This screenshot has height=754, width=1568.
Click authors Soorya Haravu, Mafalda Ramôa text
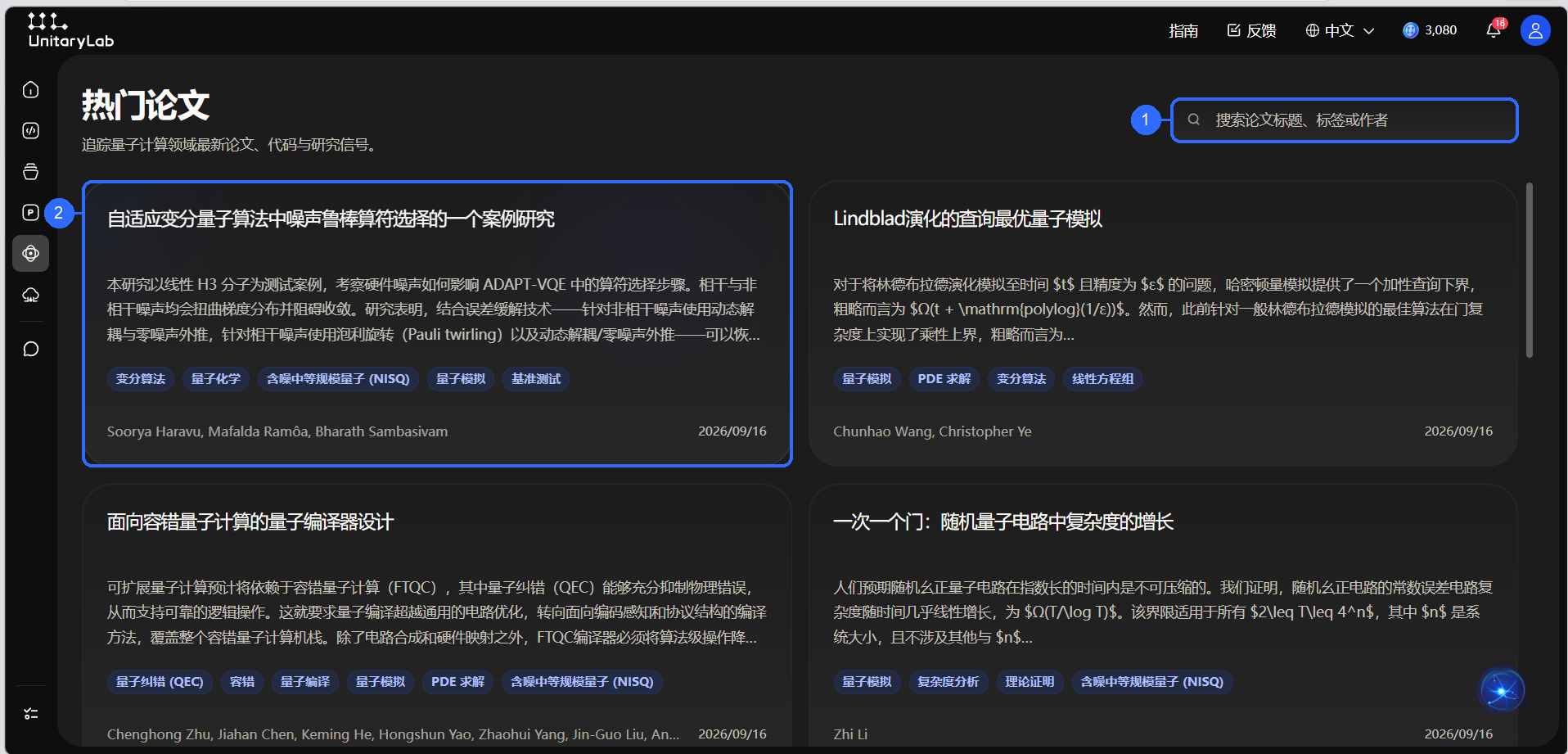(x=277, y=431)
